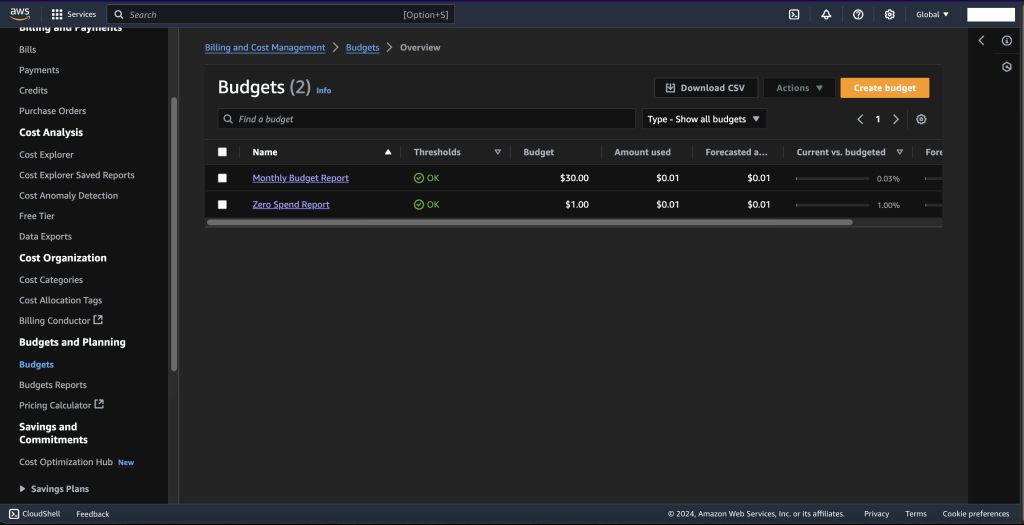Open the Actions dropdown
Viewport: 1024px width, 525px height.
click(799, 88)
